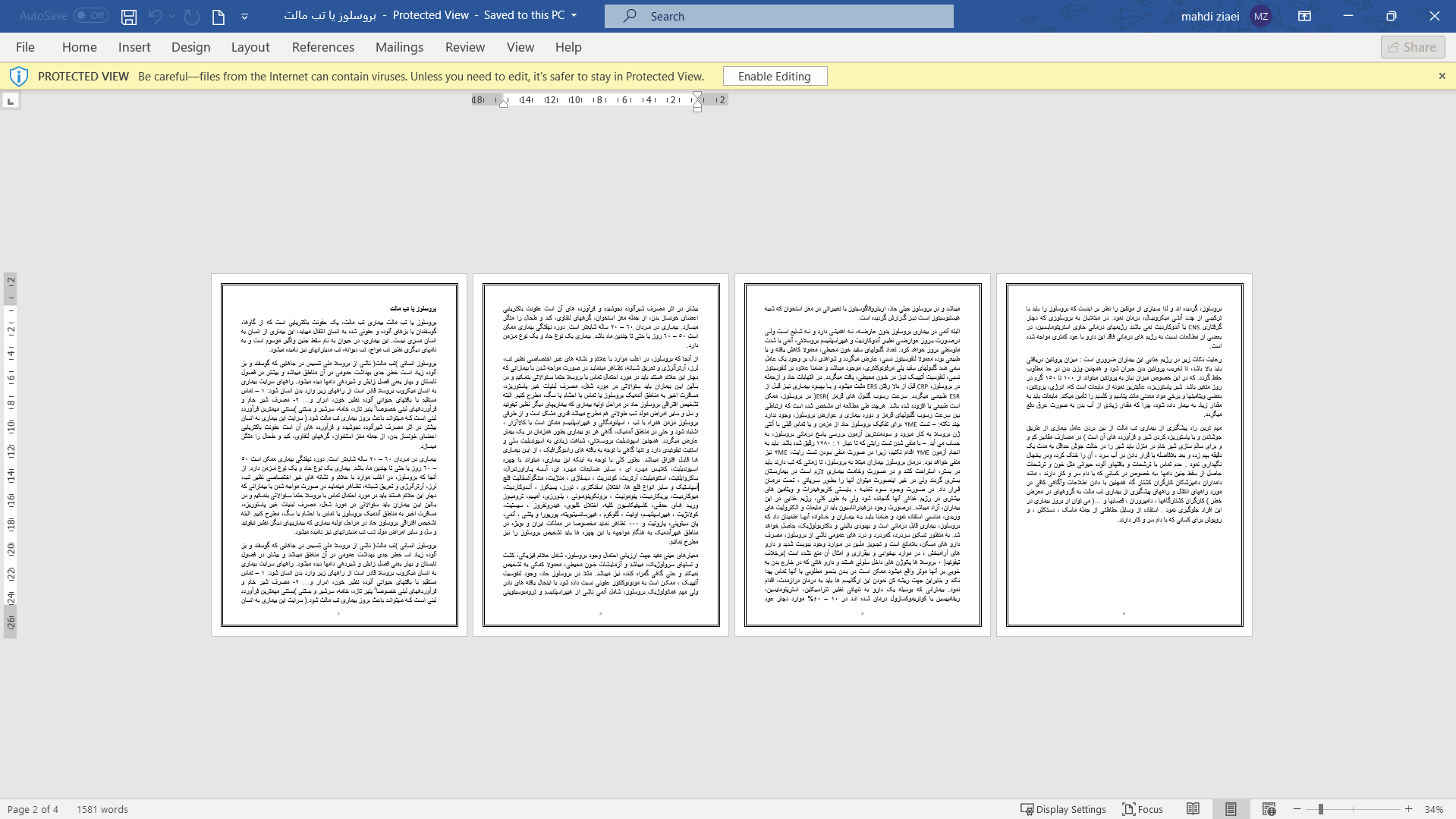Close the Protected View message bar

click(x=1442, y=76)
